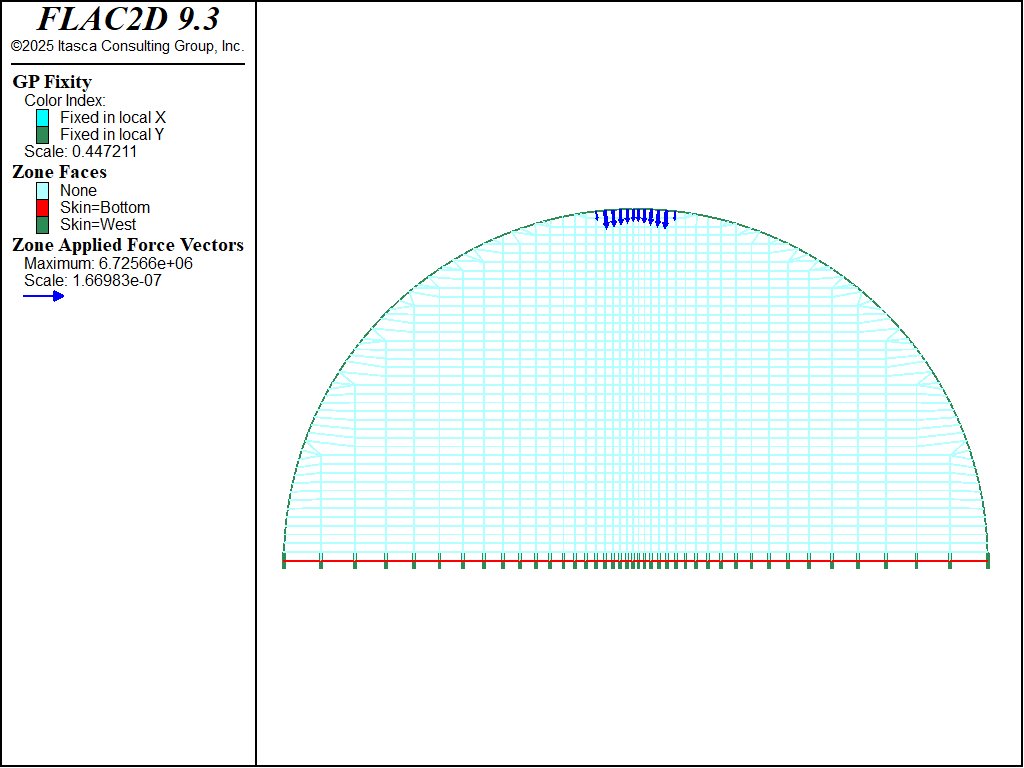Screen dimensions: 1024x768
Task: Click the red Skin=Bottom swatch
Action: click(42, 208)
